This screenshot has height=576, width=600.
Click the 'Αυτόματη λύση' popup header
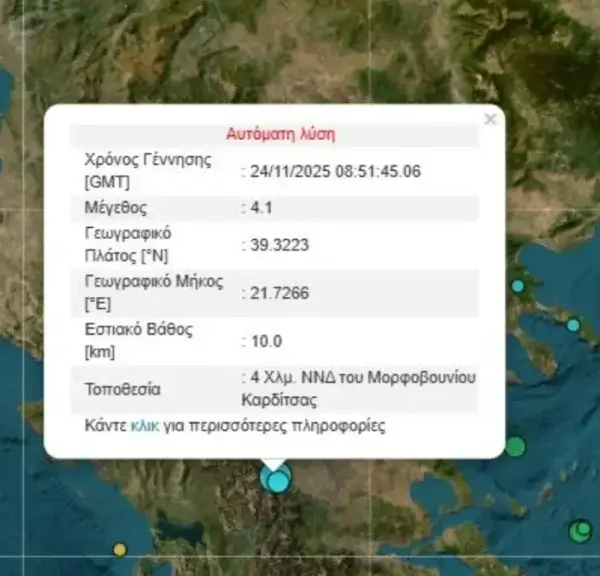coord(281,133)
